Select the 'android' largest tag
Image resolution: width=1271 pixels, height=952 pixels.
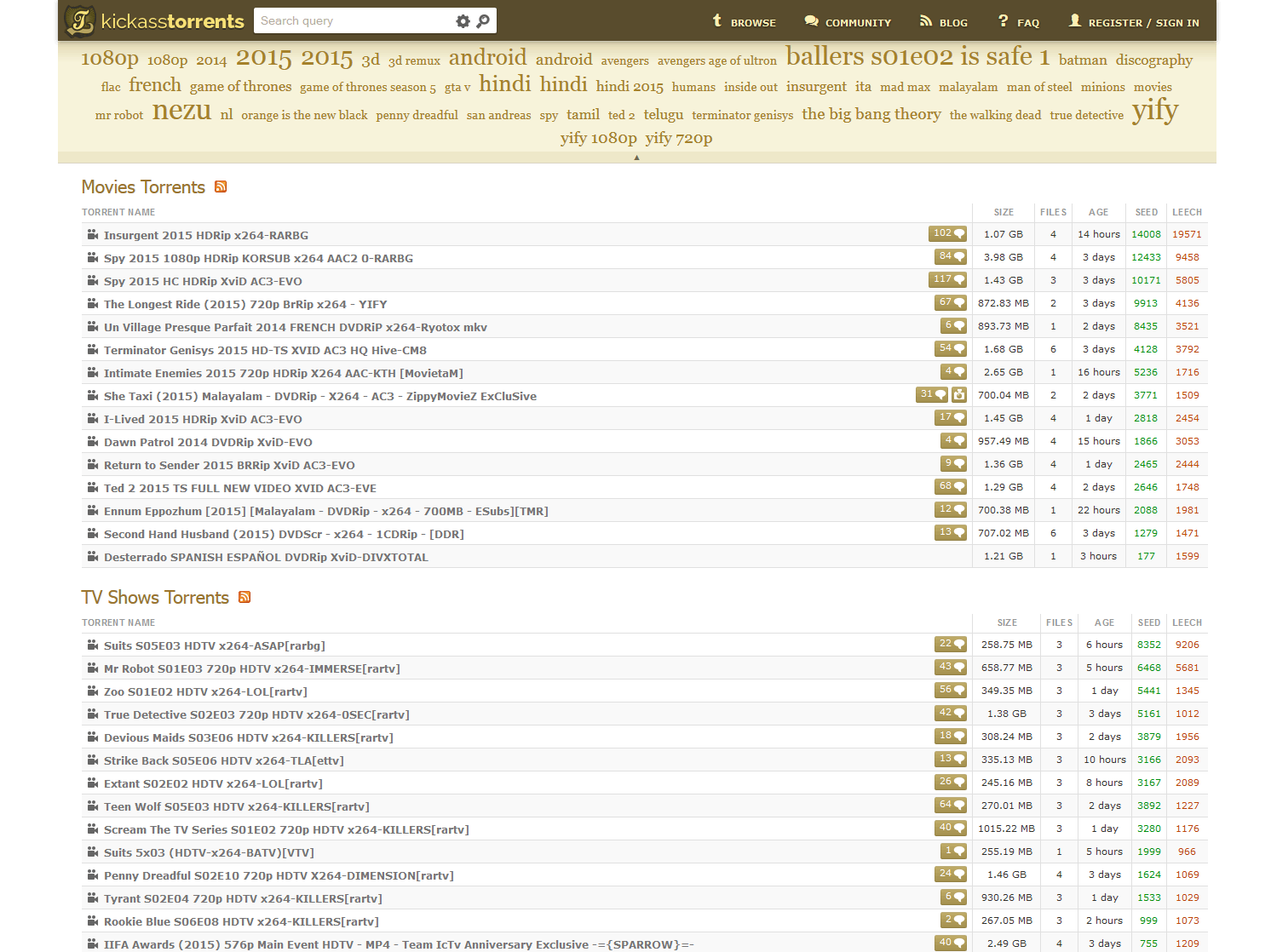(488, 57)
